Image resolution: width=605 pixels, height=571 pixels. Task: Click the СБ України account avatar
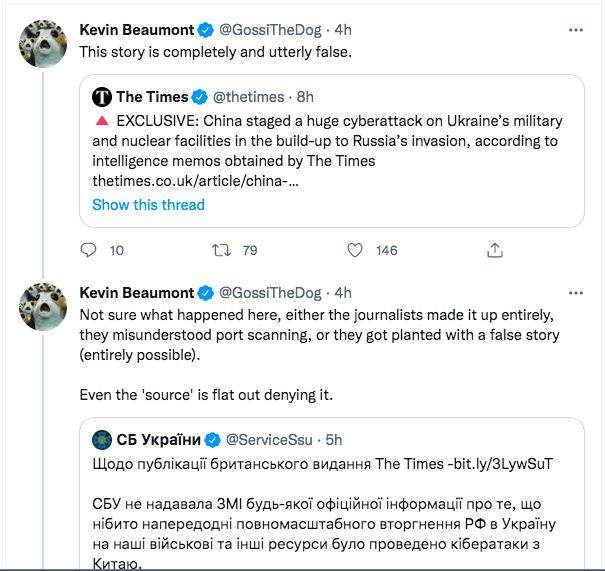102,439
